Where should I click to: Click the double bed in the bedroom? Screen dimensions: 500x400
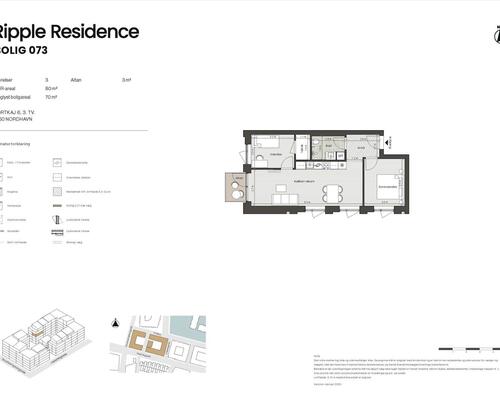click(389, 187)
